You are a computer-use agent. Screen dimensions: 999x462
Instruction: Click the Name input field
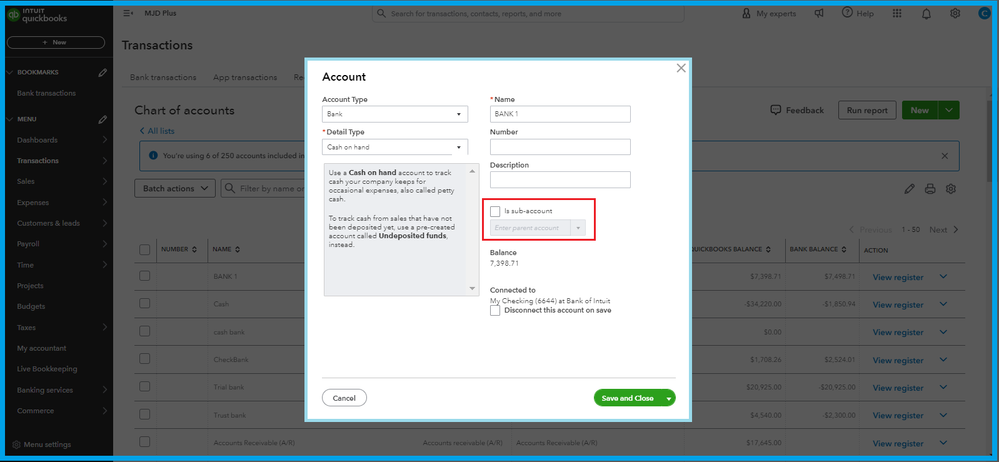pos(560,114)
